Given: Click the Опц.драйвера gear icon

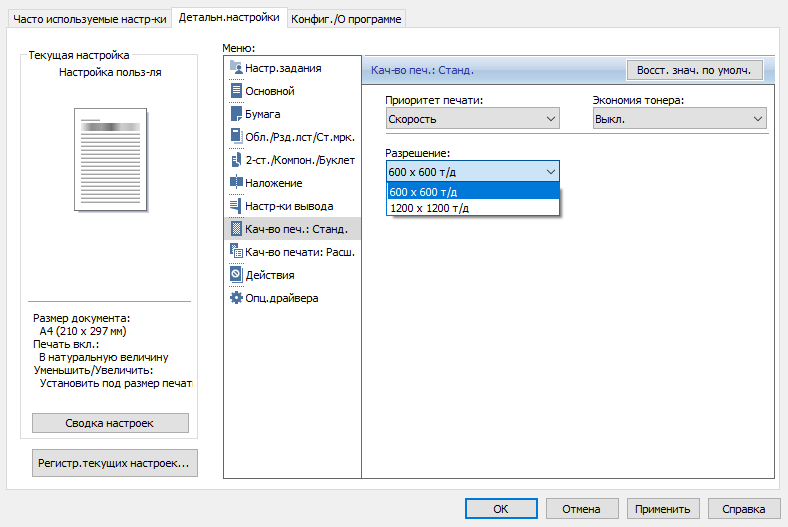Looking at the screenshot, I should 237,298.
